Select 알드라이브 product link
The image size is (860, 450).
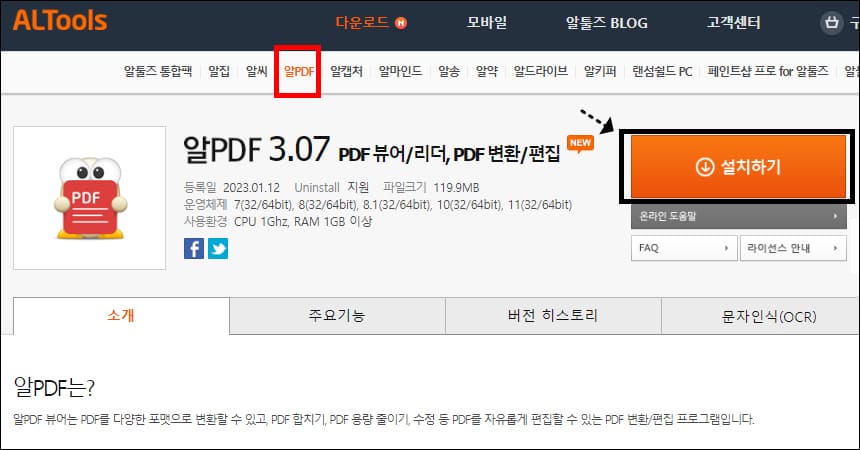tap(540, 71)
